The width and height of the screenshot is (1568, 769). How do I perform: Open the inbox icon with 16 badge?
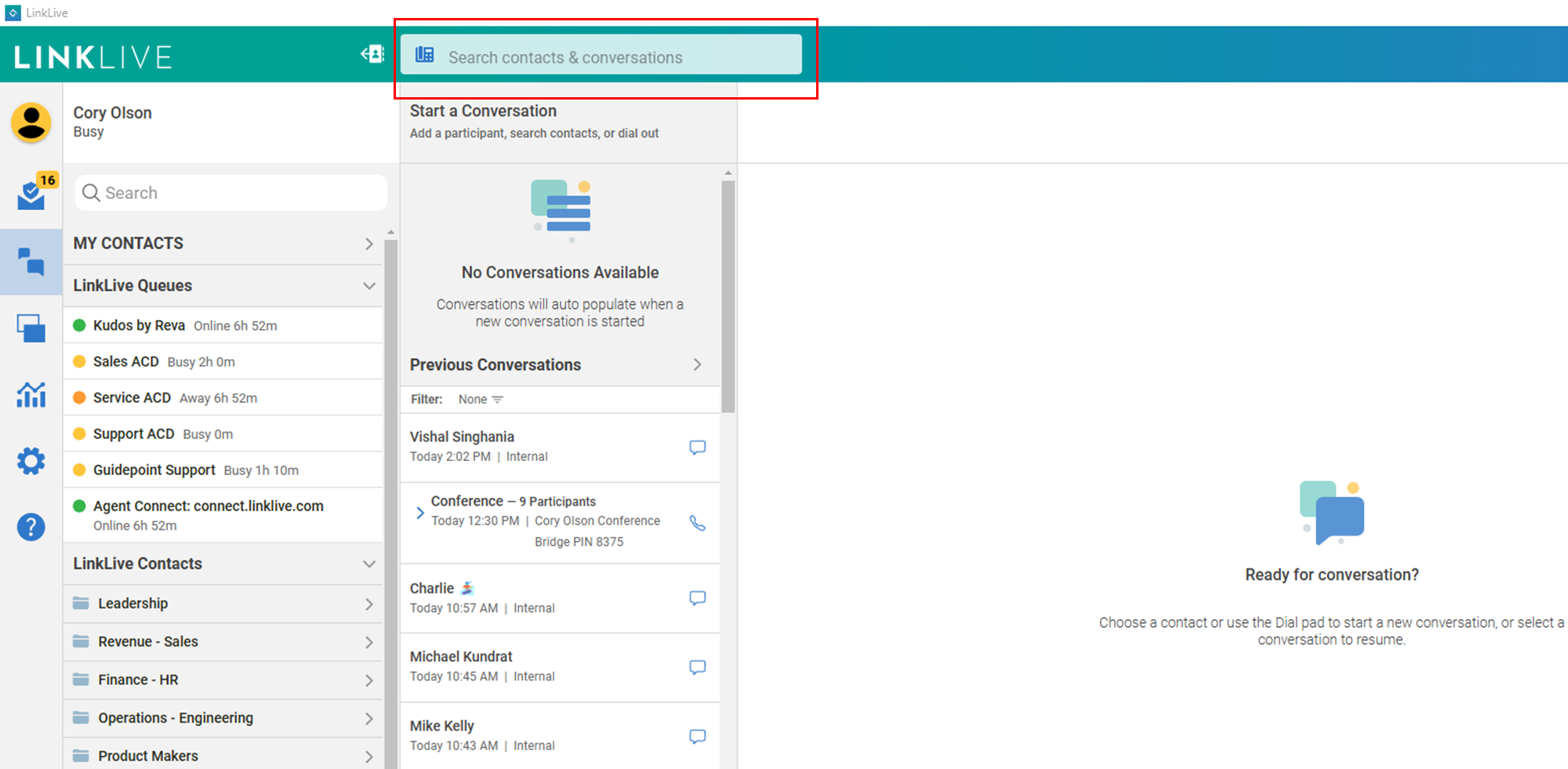coord(32,194)
